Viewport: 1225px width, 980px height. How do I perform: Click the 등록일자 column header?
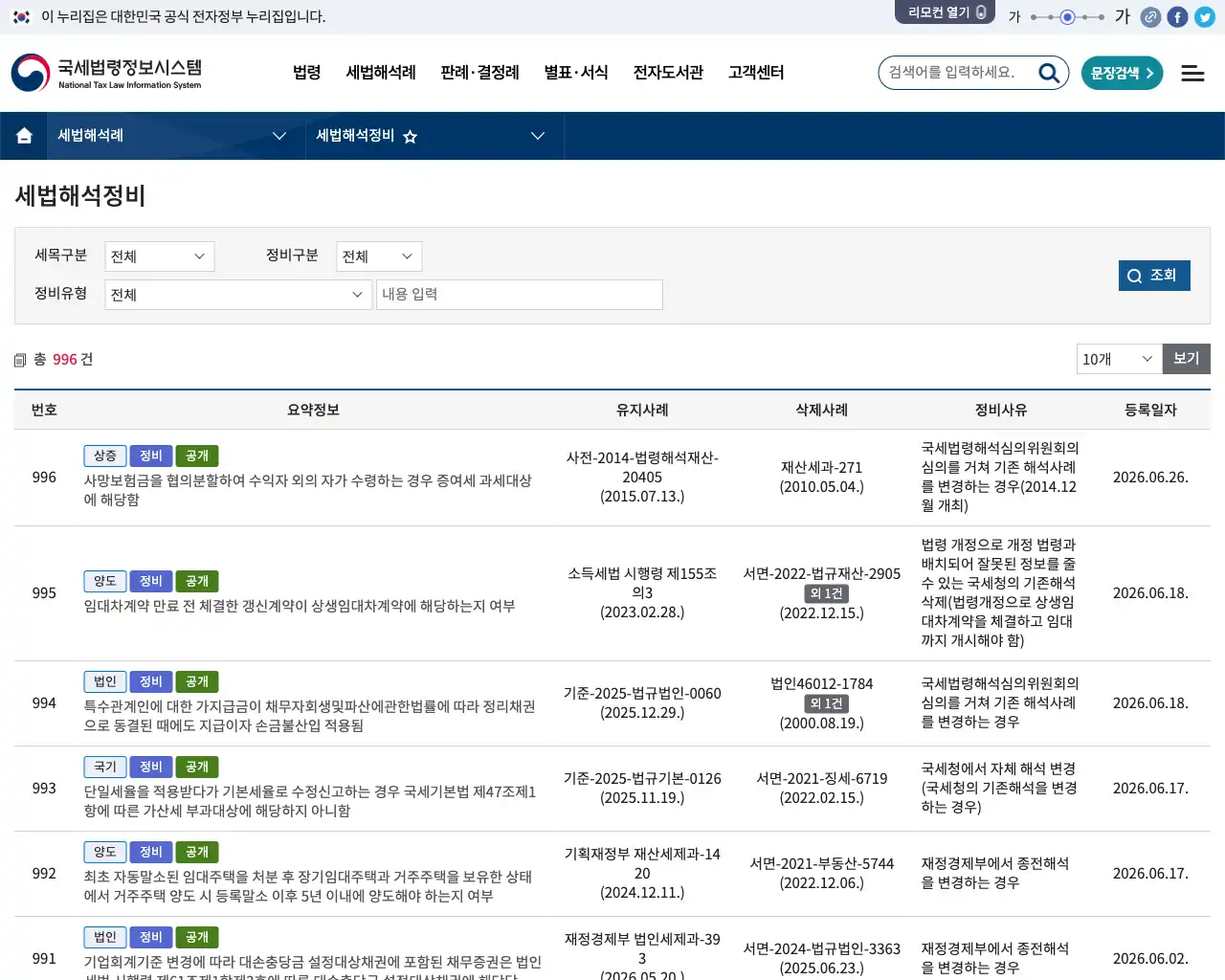point(1150,411)
